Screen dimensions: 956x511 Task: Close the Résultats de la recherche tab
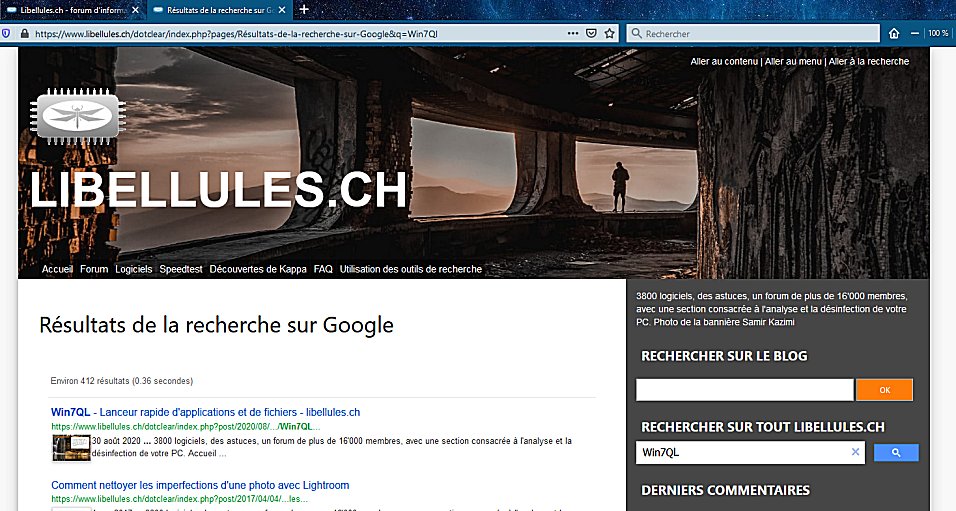point(282,10)
